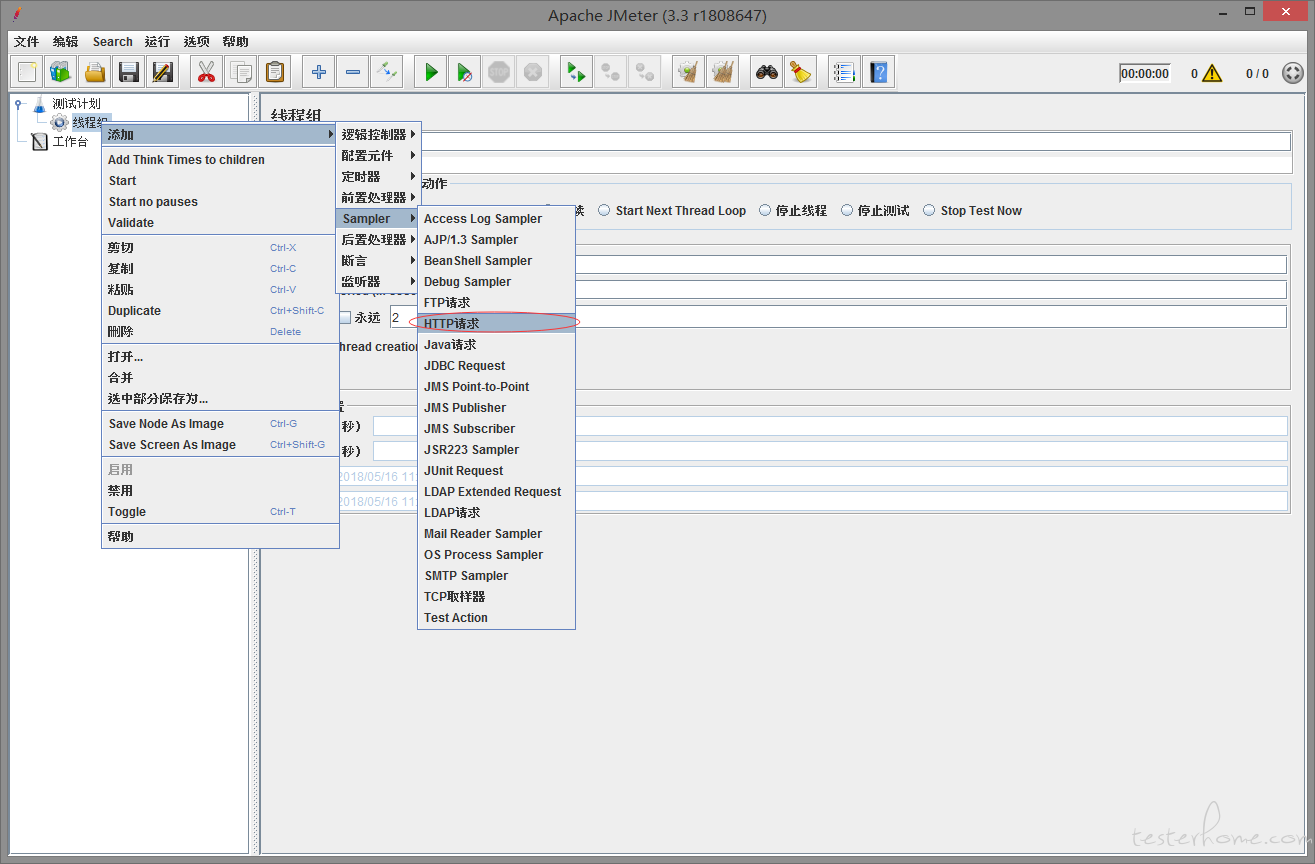1315x864 pixels.
Task: Click the yellow warning triangle icon
Action: (x=1212, y=73)
